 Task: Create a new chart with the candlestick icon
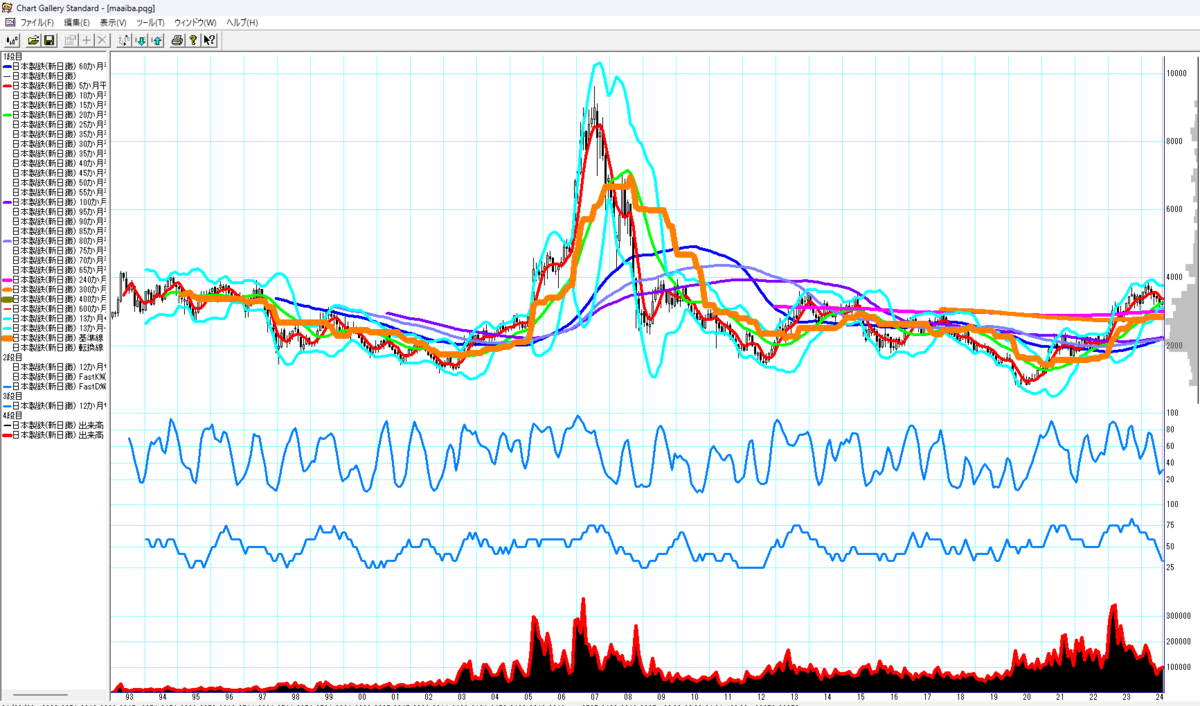coord(12,40)
